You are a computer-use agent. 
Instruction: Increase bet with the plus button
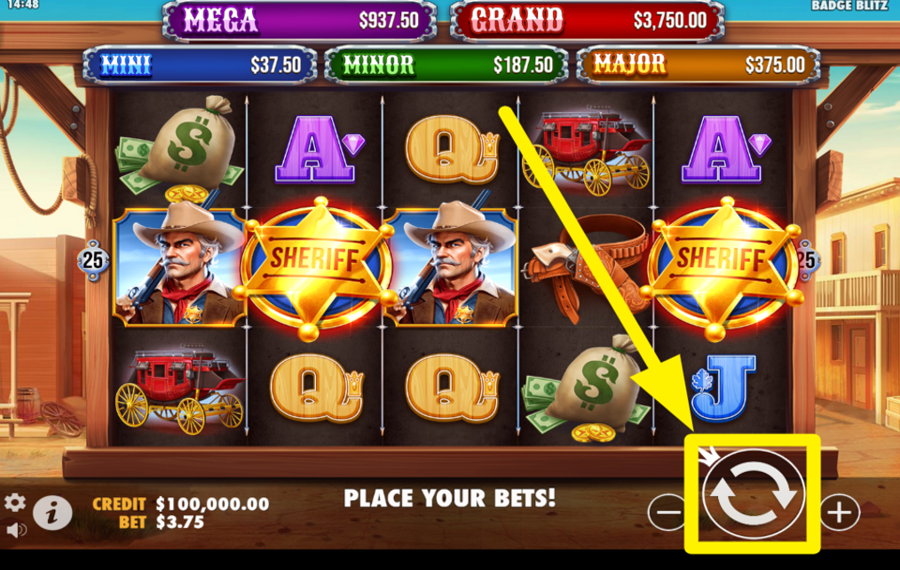pos(840,511)
